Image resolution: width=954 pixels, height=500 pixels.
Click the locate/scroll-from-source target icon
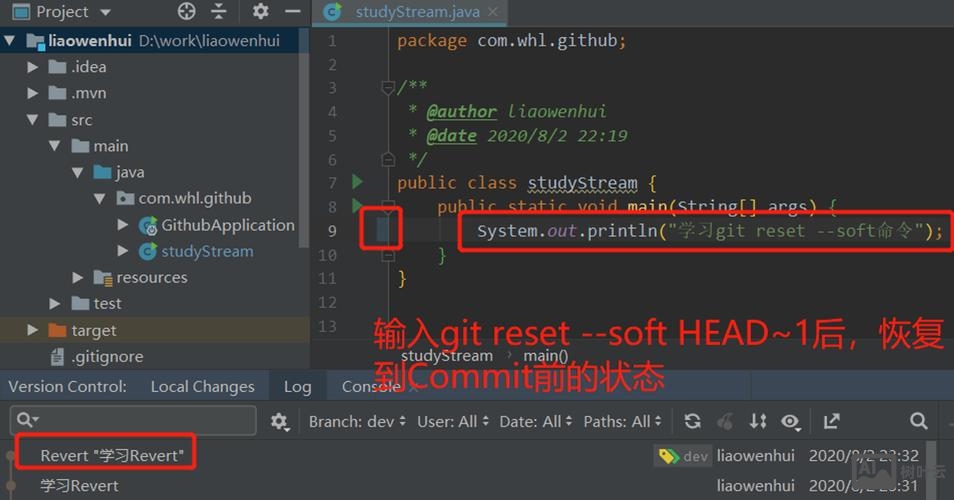(187, 11)
